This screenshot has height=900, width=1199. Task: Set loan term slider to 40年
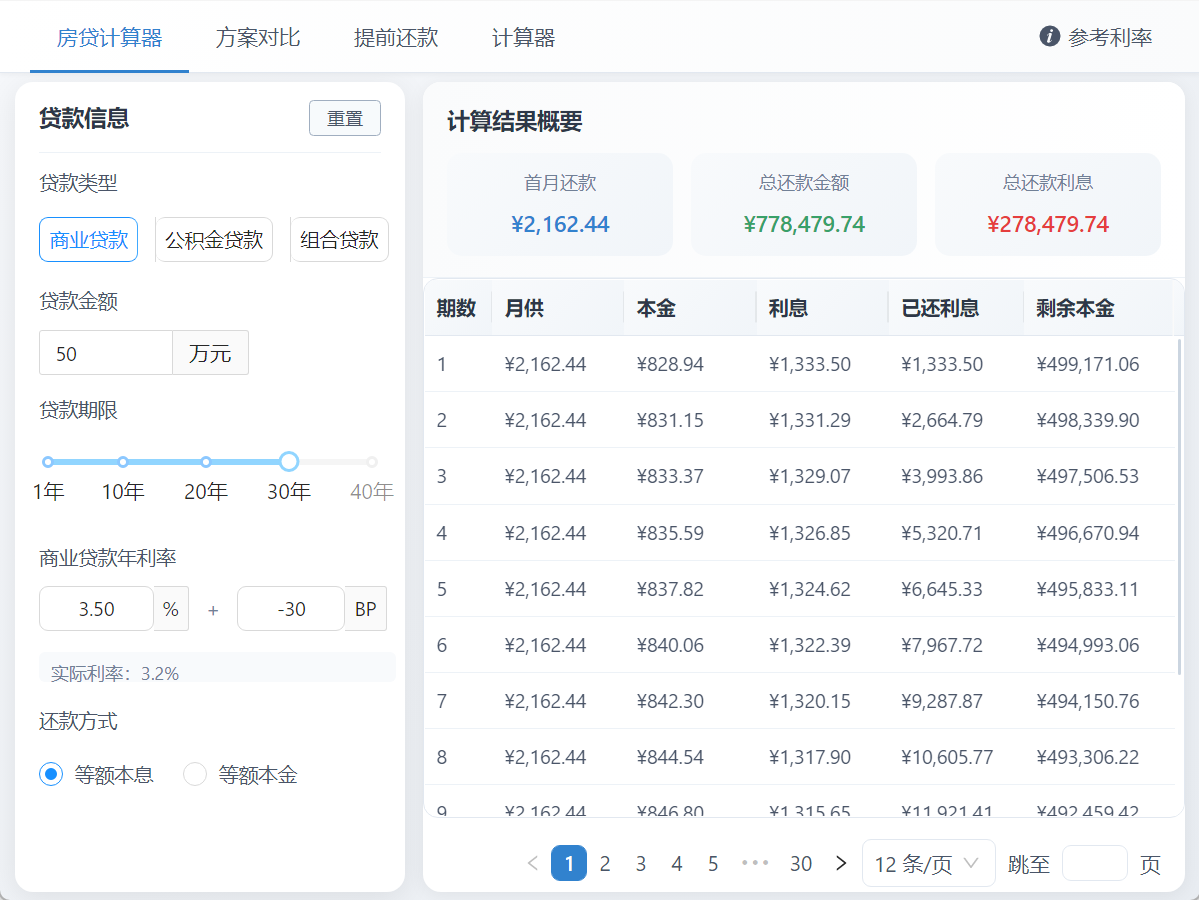pyautogui.click(x=372, y=462)
